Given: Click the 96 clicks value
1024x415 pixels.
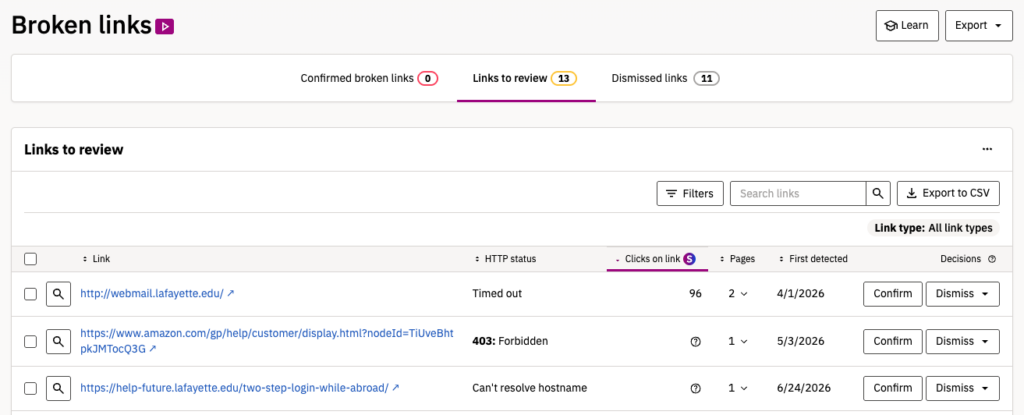Looking at the screenshot, I should coord(695,294).
